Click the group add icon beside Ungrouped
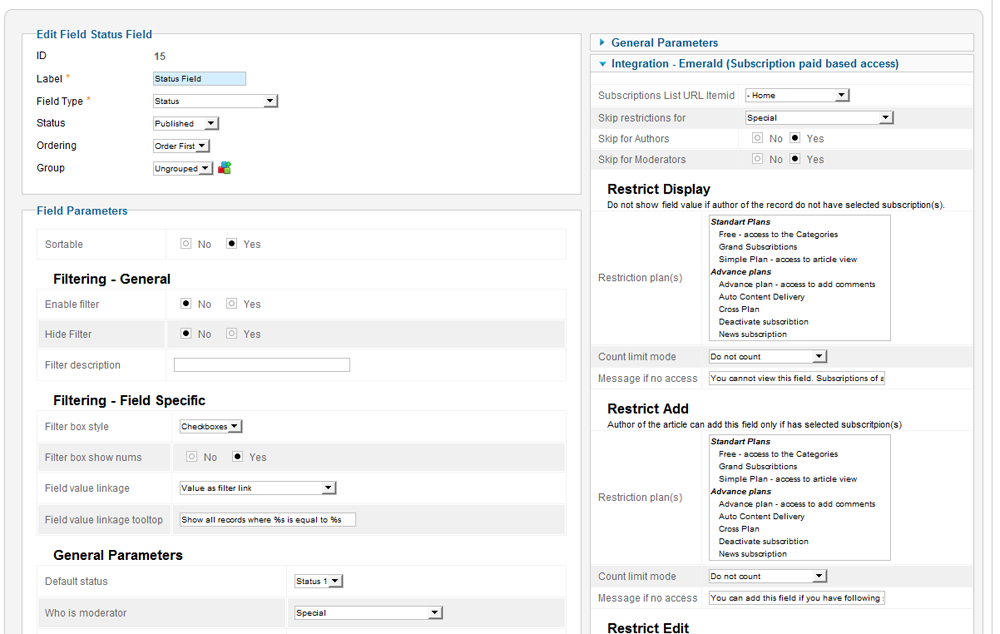Image resolution: width=1000 pixels, height=634 pixels. point(225,168)
